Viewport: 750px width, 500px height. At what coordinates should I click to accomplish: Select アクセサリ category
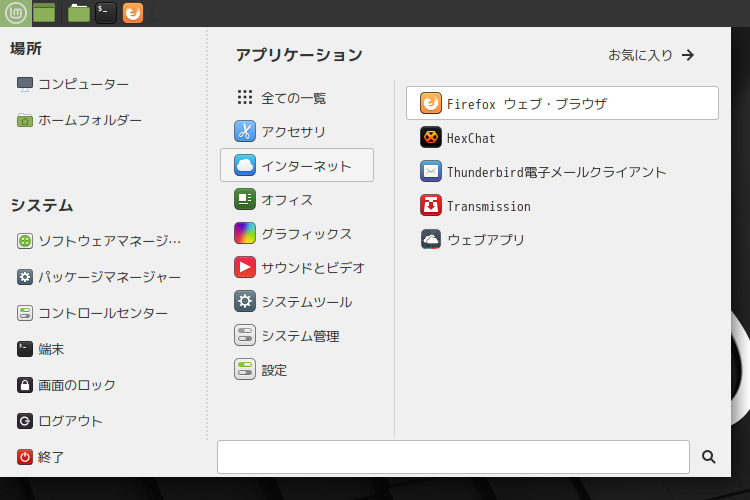[x=297, y=131]
